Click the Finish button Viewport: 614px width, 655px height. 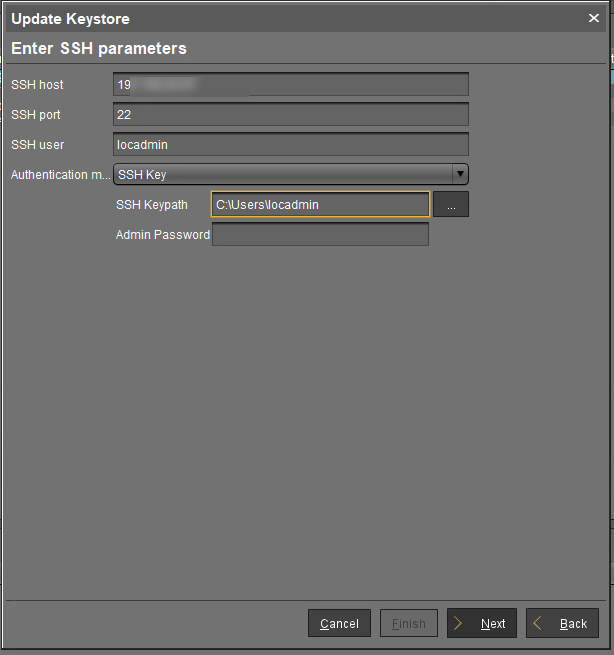(409, 623)
